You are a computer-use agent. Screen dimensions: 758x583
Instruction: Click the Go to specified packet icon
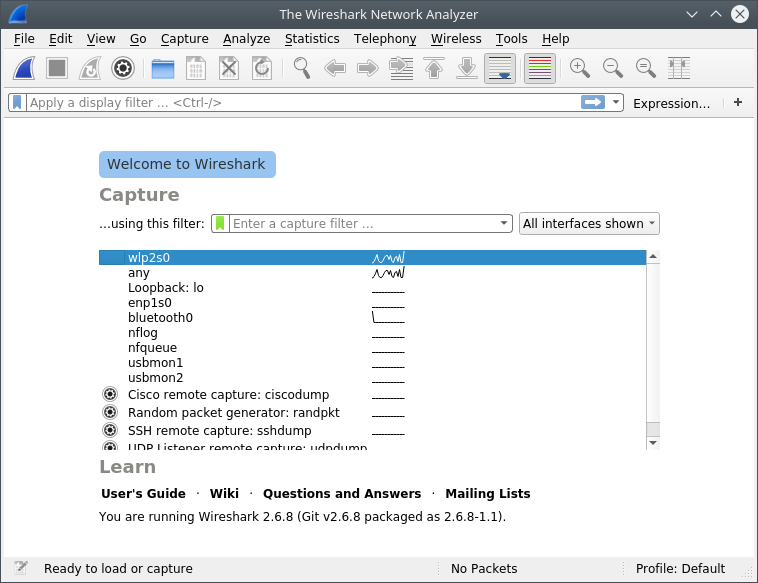pyautogui.click(x=401, y=68)
